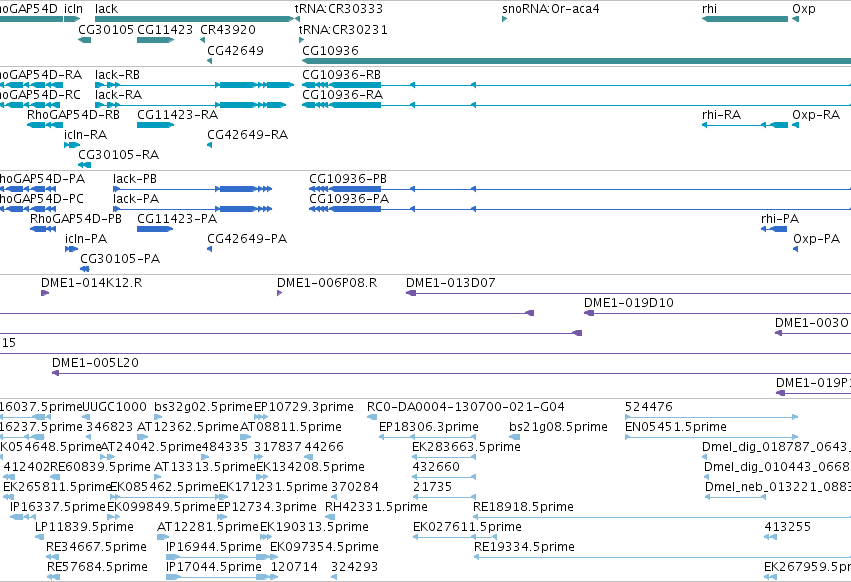Select the lack-RB transcript label
The width and height of the screenshot is (851, 582).
pyautogui.click(x=117, y=74)
